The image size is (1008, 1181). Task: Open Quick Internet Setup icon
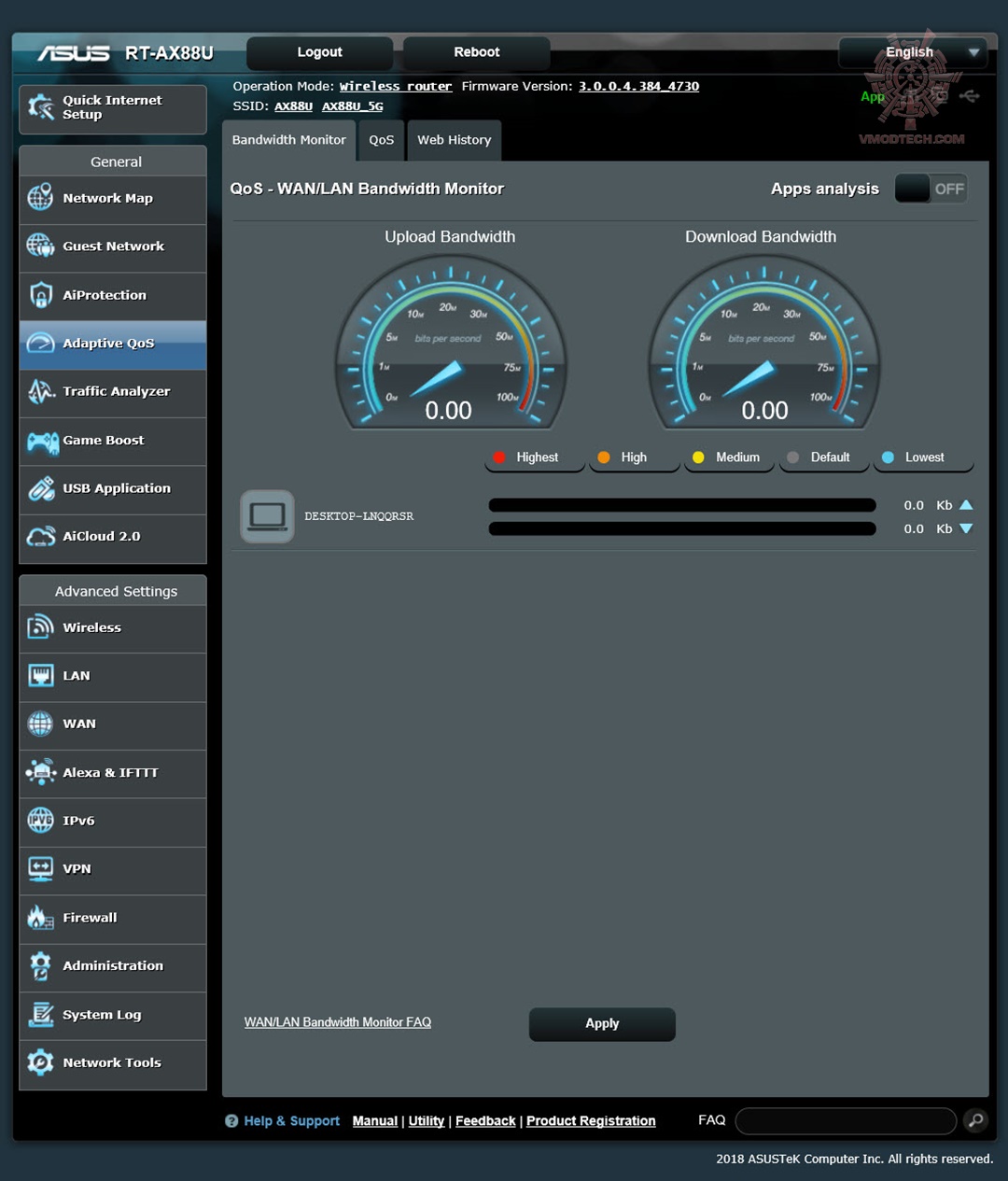pyautogui.click(x=41, y=107)
